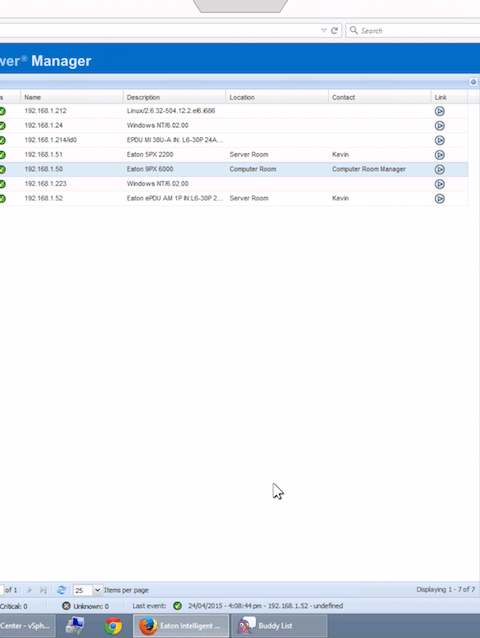Open link icon for 192.168.1.51

[x=439, y=155]
